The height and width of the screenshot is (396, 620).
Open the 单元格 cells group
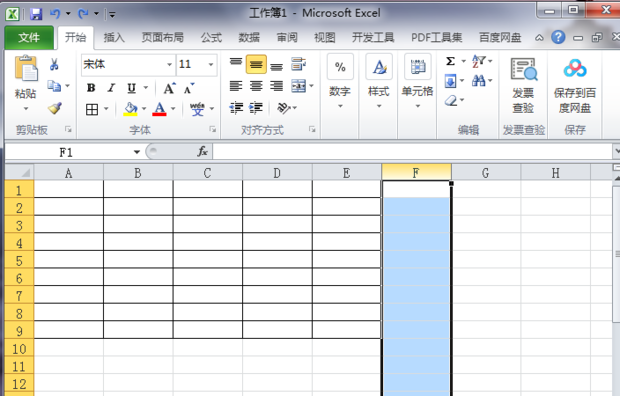418,82
